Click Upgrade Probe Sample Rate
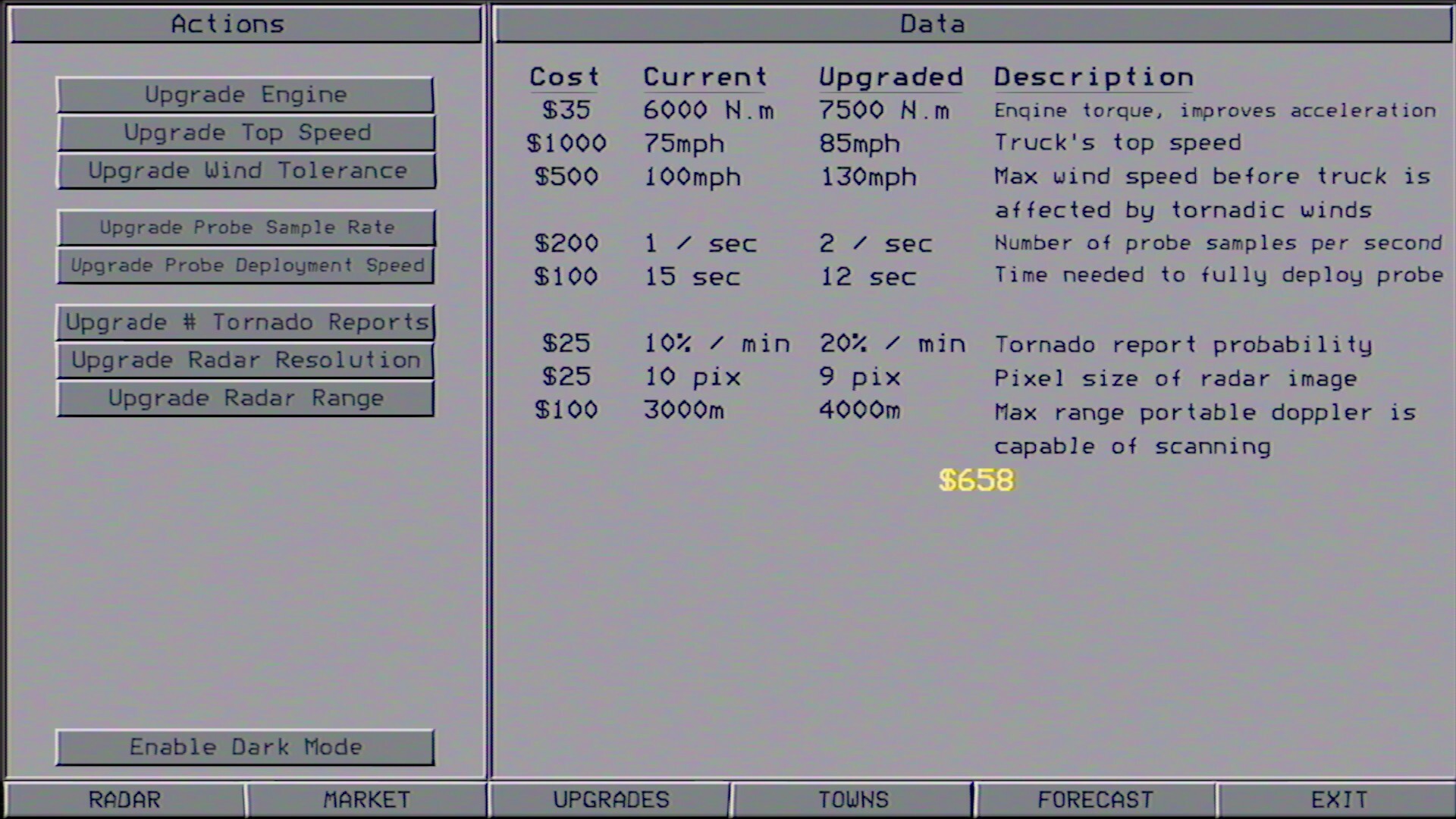 (x=246, y=227)
